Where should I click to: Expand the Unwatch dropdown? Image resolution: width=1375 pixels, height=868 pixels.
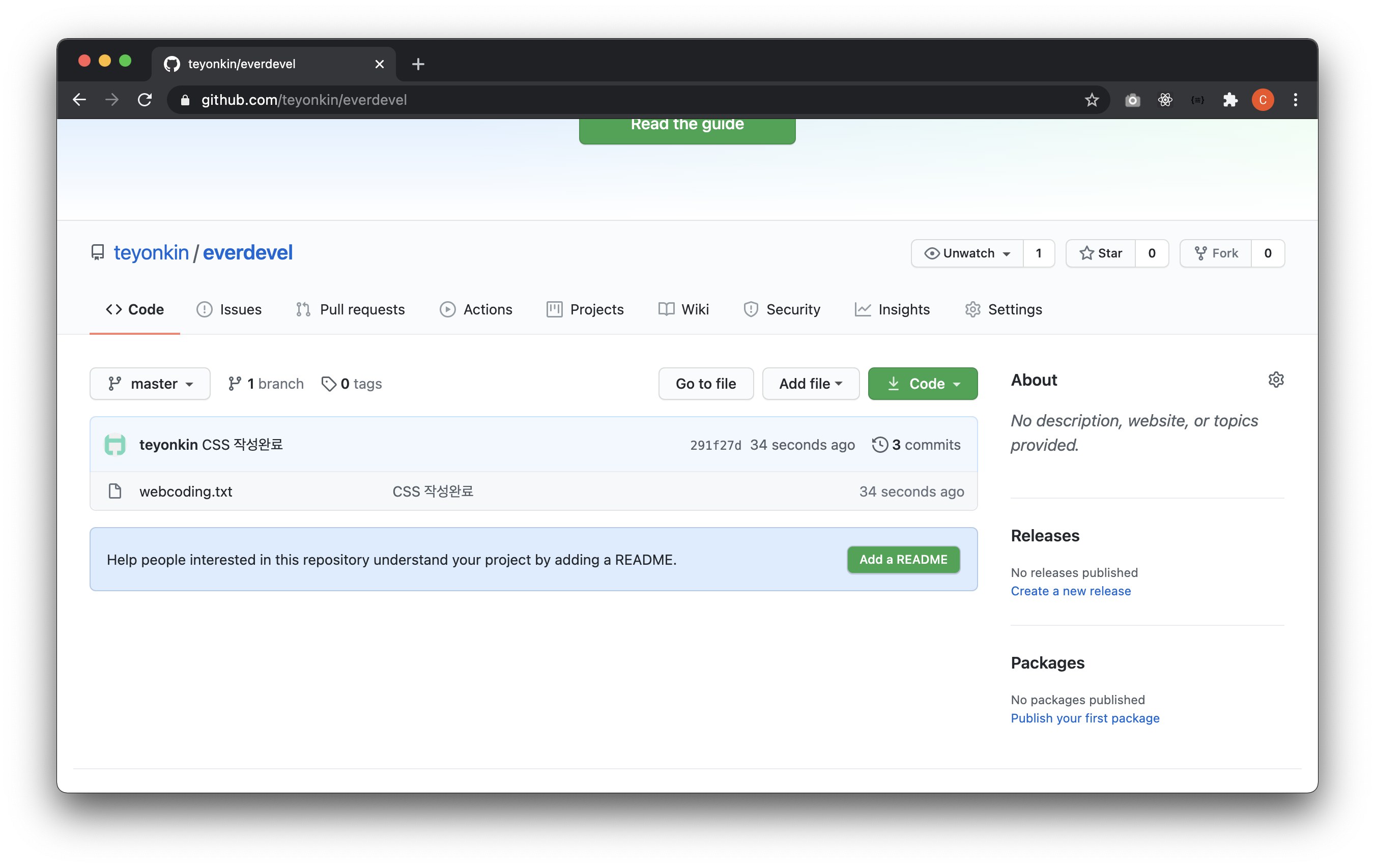967,253
